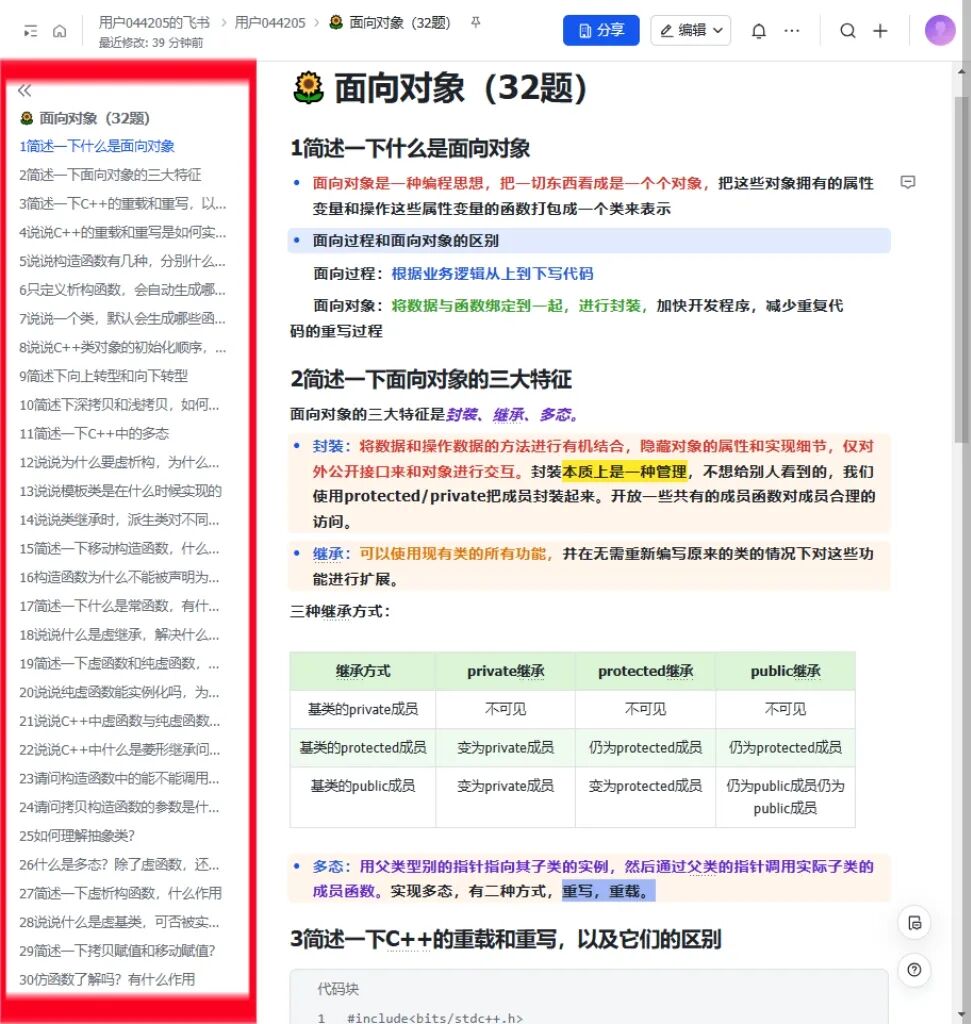Click heading 2简述一下面向对象的三大特征
The width and height of the screenshot is (971, 1024).
pyautogui.click(x=431, y=379)
